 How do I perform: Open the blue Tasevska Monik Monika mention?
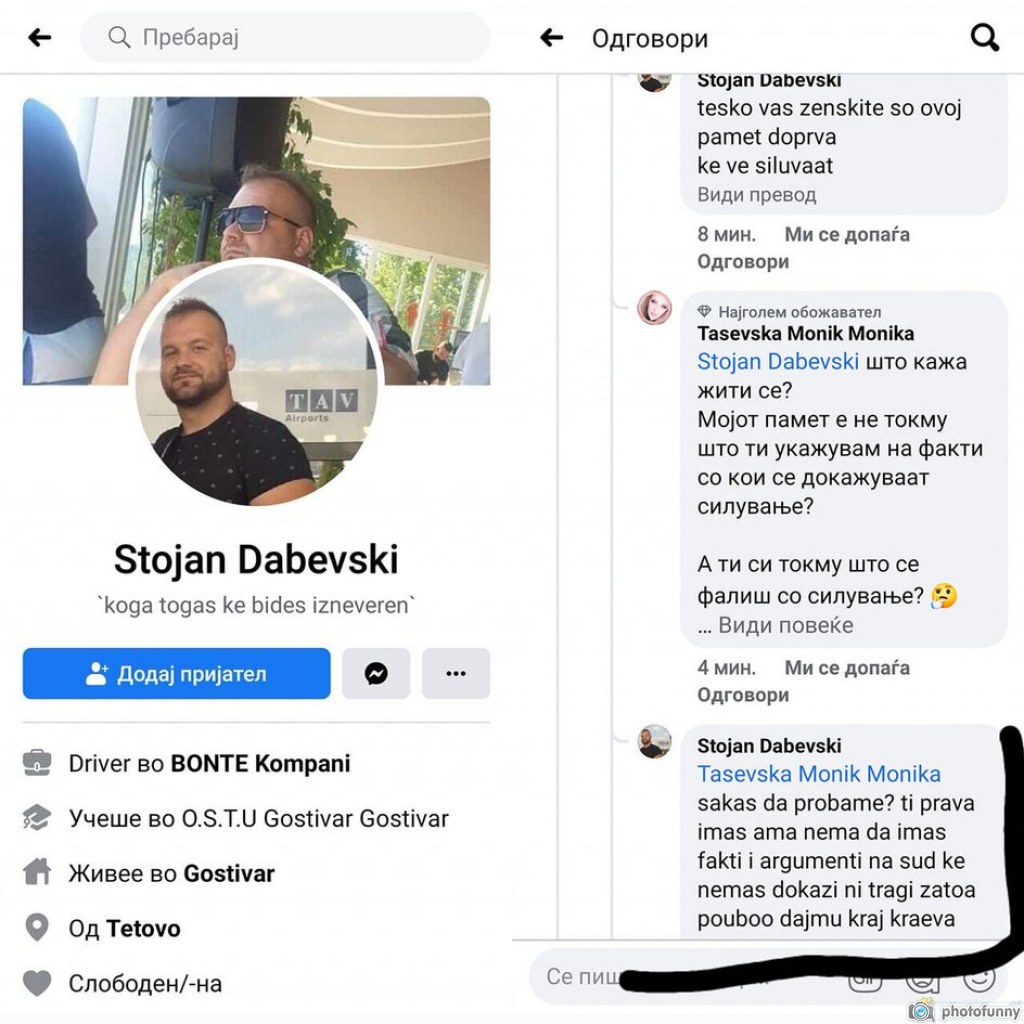pos(819,774)
